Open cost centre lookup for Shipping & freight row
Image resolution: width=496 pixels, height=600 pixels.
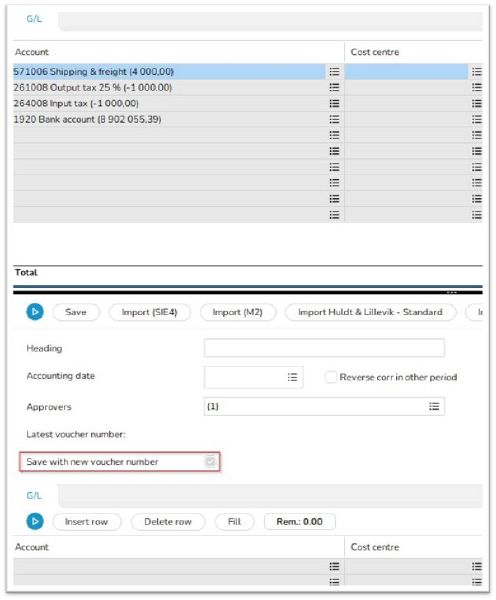[x=476, y=72]
